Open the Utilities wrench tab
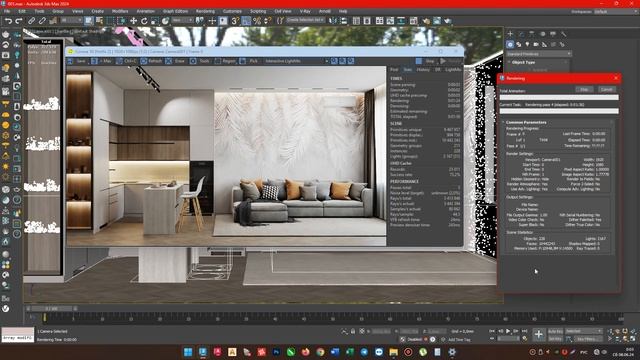The height and width of the screenshot is (360, 640). [563, 34]
